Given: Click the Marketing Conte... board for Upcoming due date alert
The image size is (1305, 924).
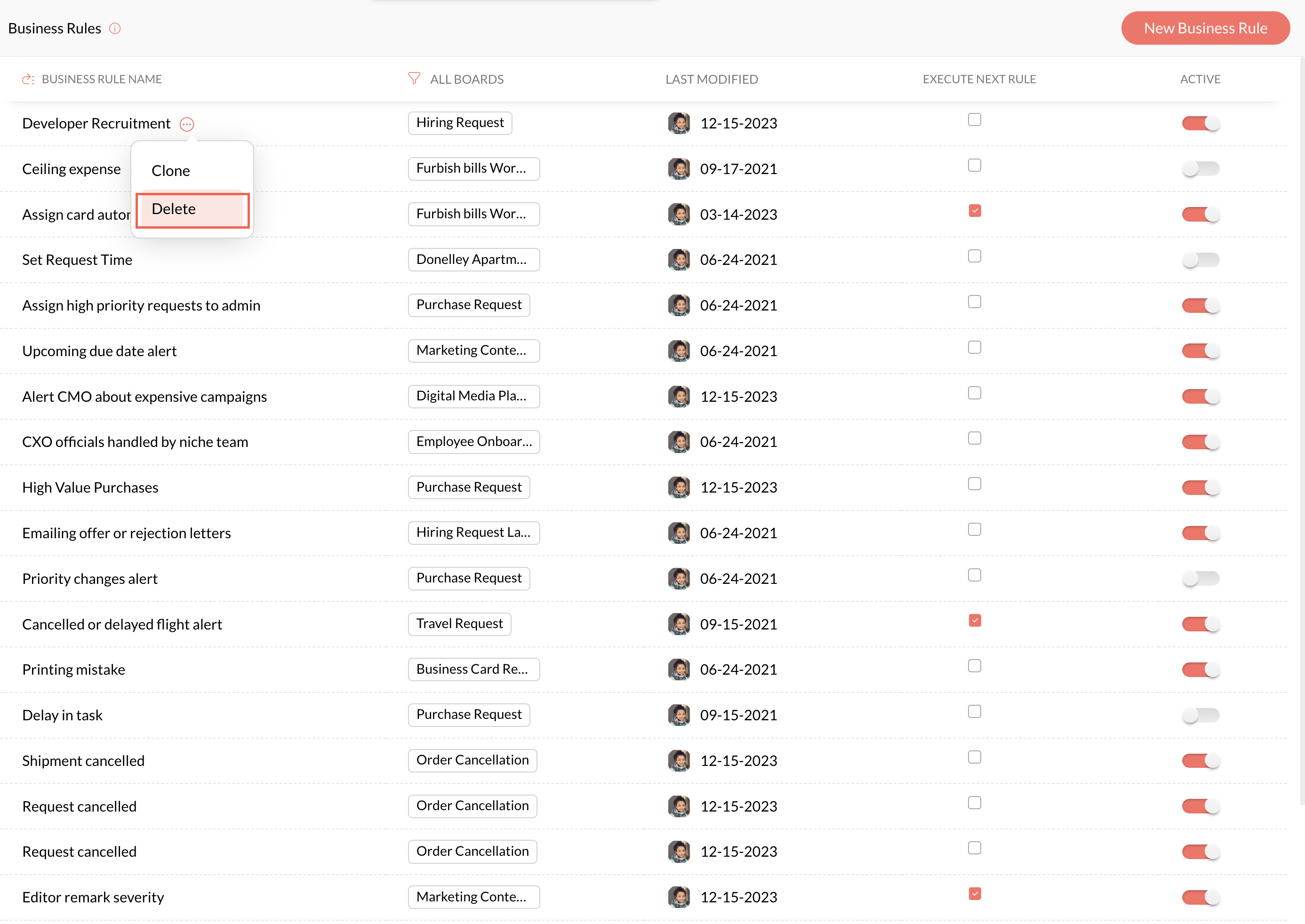Looking at the screenshot, I should [x=473, y=350].
